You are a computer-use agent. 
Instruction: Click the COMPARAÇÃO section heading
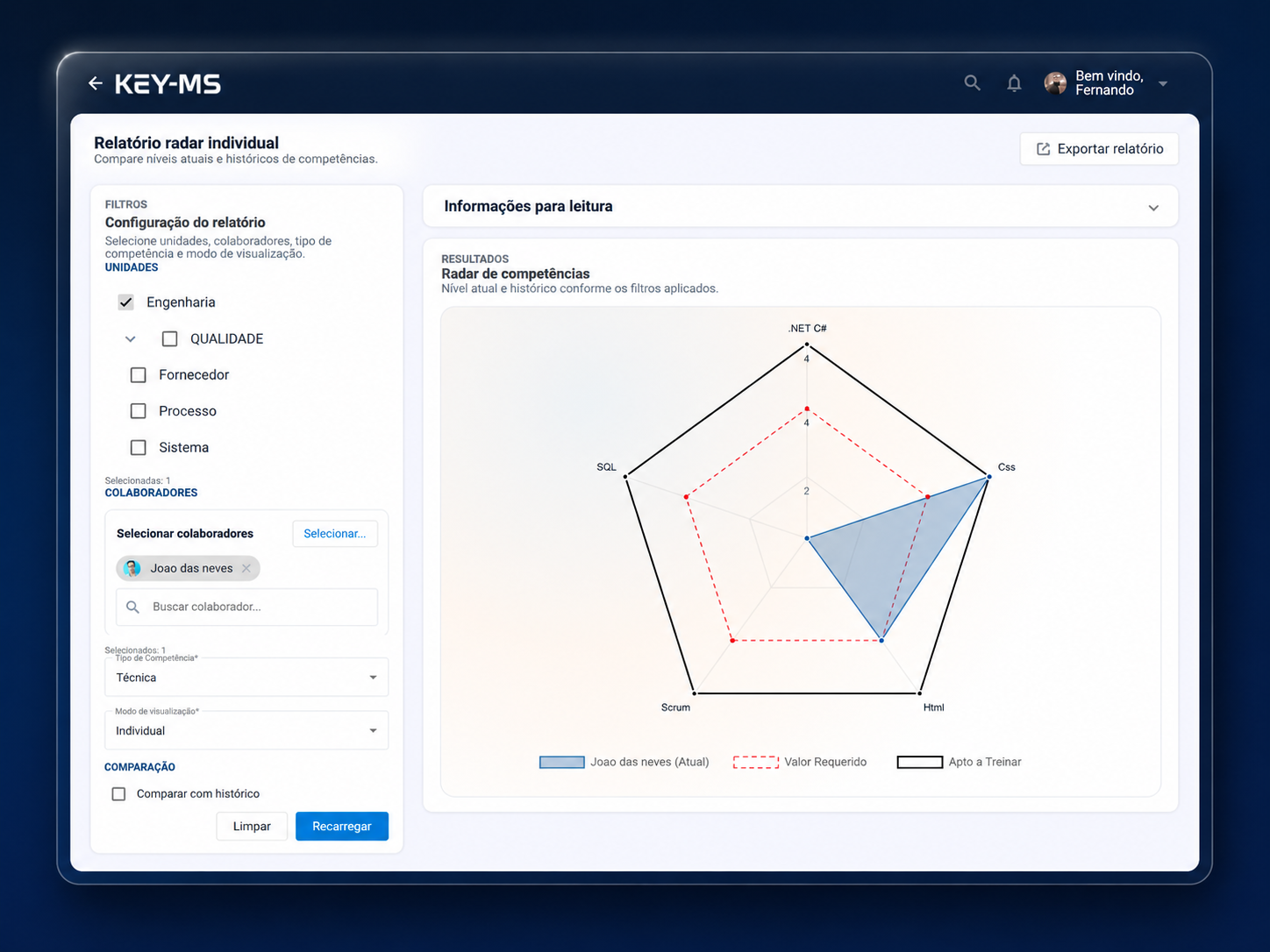point(139,767)
